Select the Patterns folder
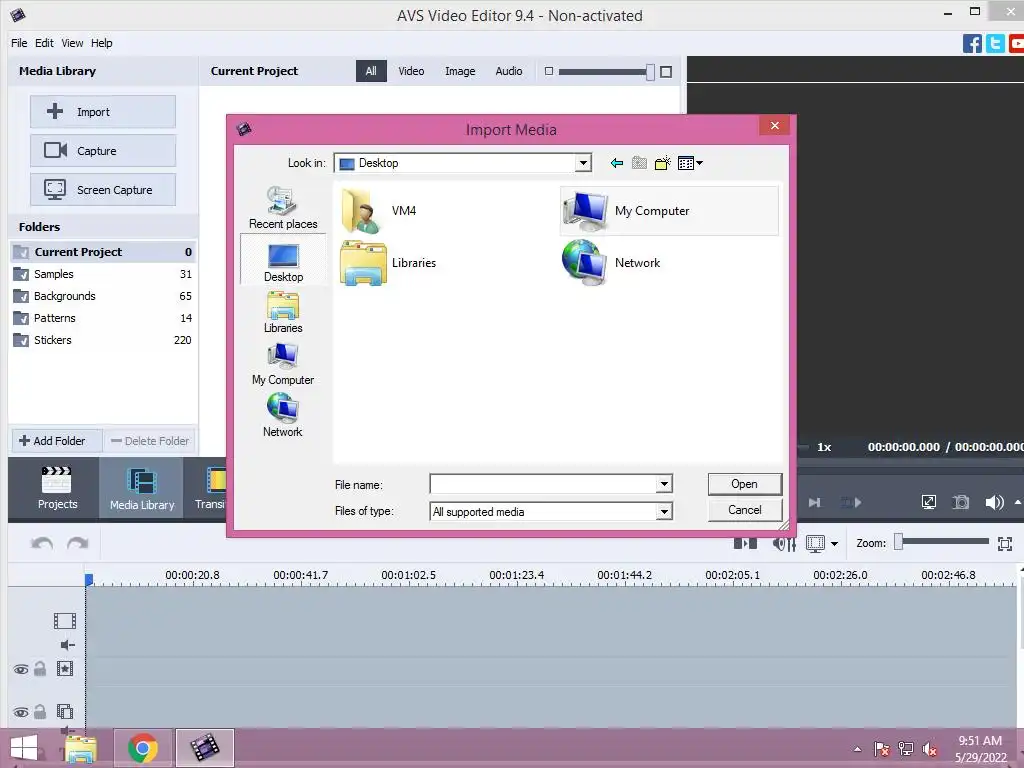The width and height of the screenshot is (1024, 768). click(103, 318)
